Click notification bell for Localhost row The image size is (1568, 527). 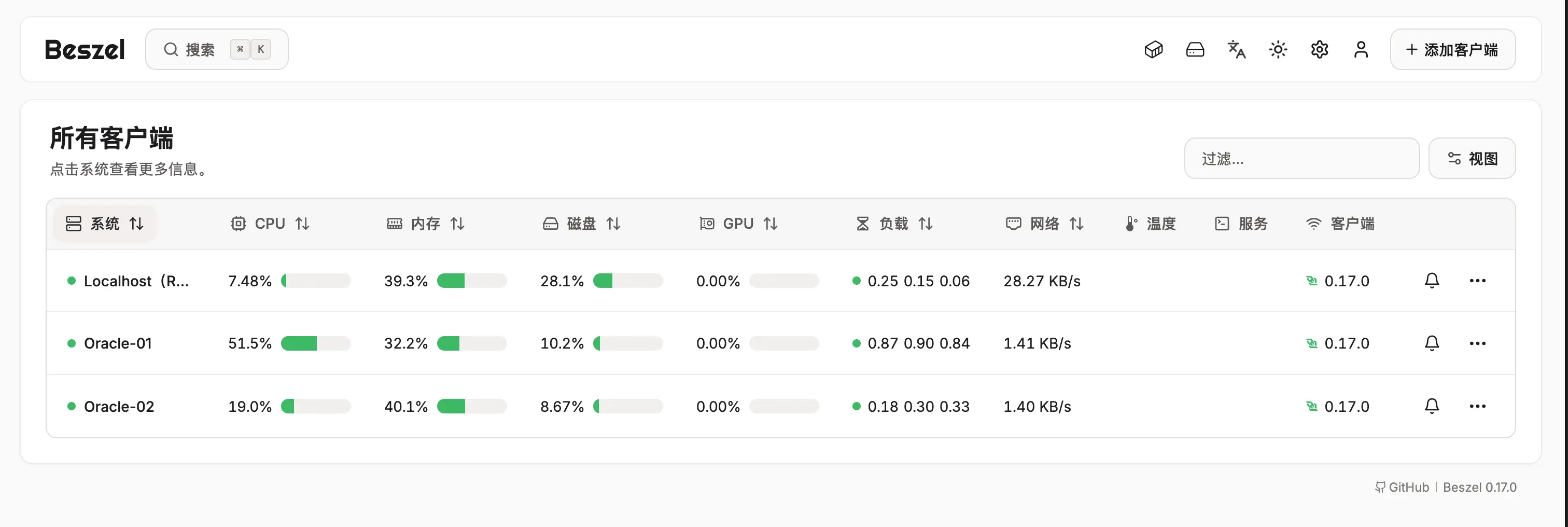click(x=1432, y=280)
